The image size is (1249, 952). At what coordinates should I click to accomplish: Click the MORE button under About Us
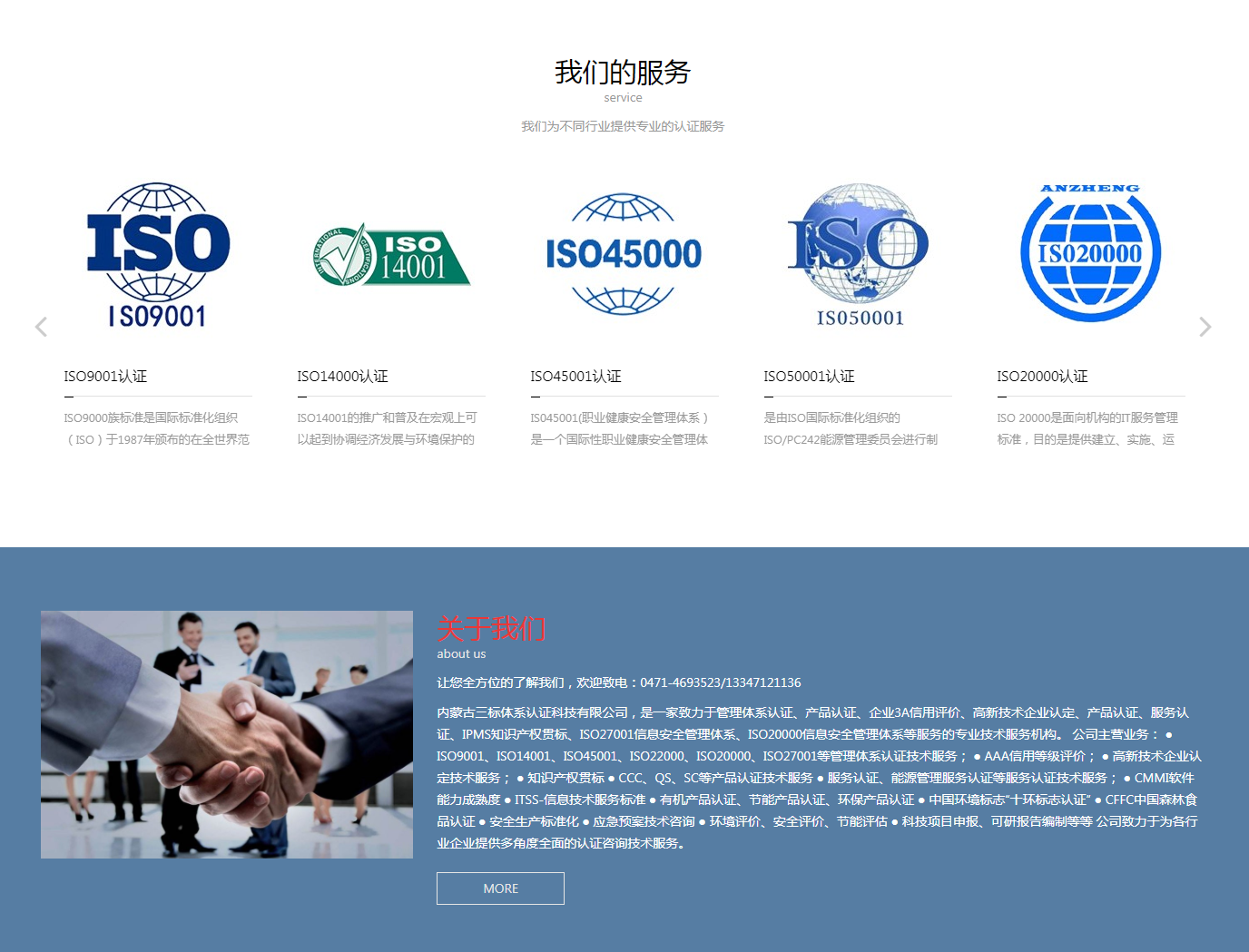point(500,888)
